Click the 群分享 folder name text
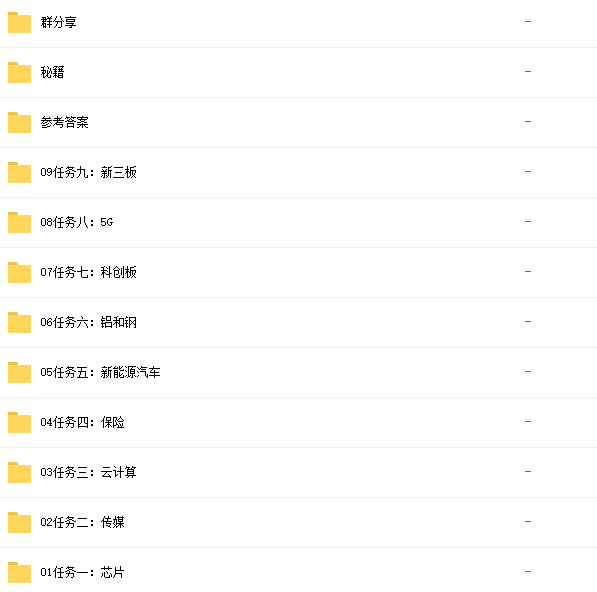 (58, 22)
